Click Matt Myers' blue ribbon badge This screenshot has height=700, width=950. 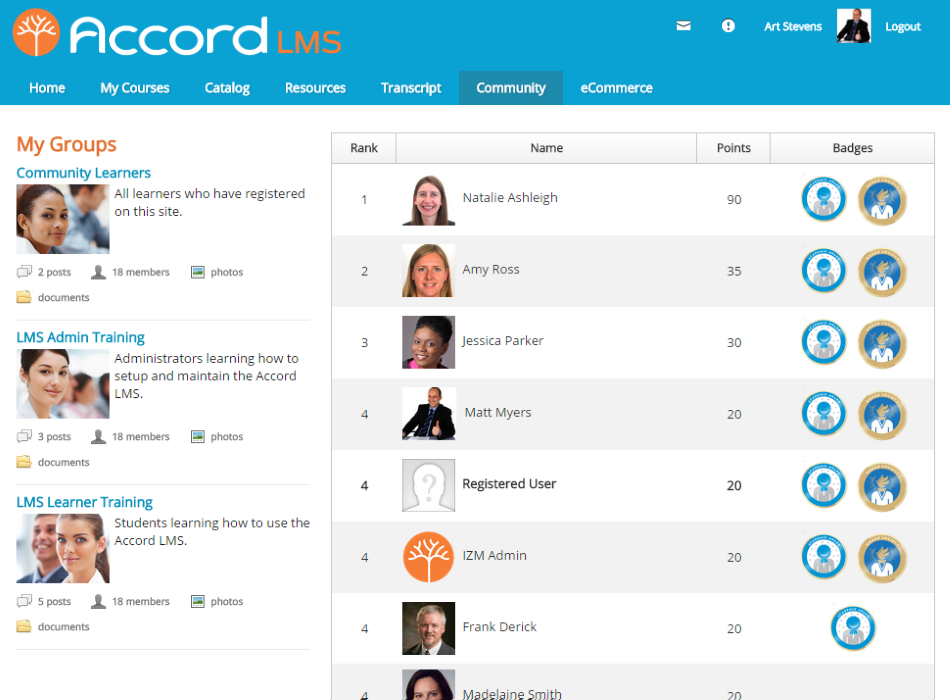tap(823, 413)
